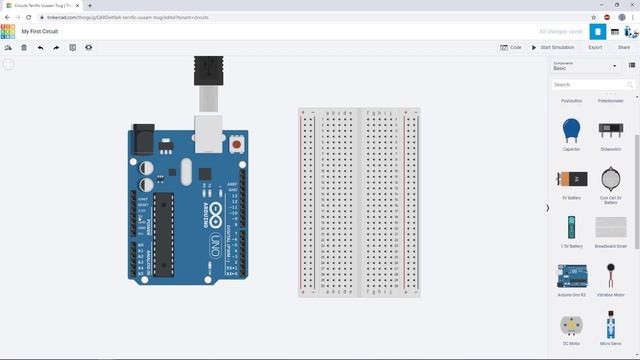Select the Breadboard Small component

(x=611, y=232)
